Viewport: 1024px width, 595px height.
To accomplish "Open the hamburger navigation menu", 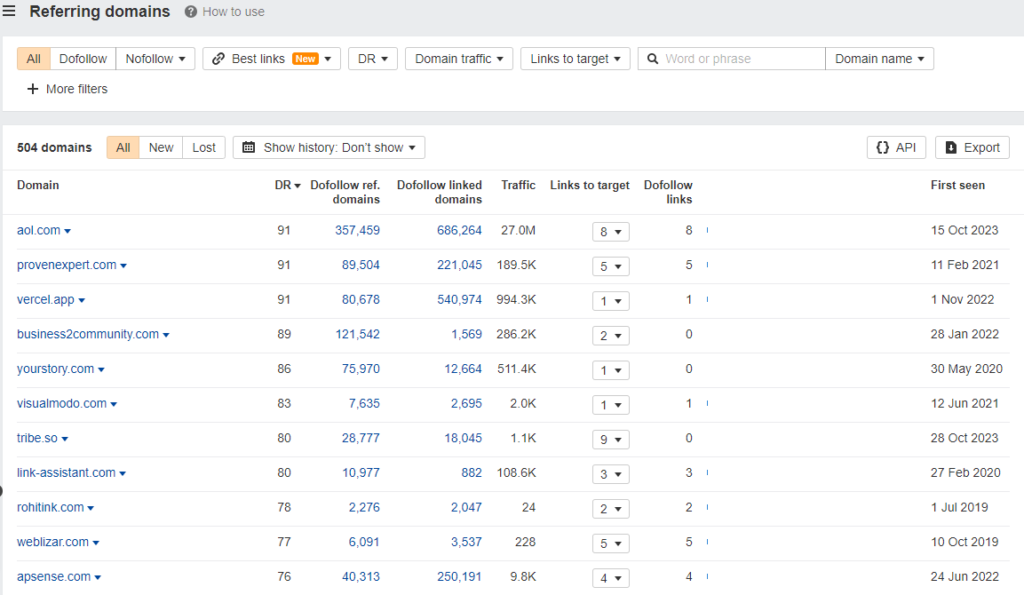I will 10,12.
